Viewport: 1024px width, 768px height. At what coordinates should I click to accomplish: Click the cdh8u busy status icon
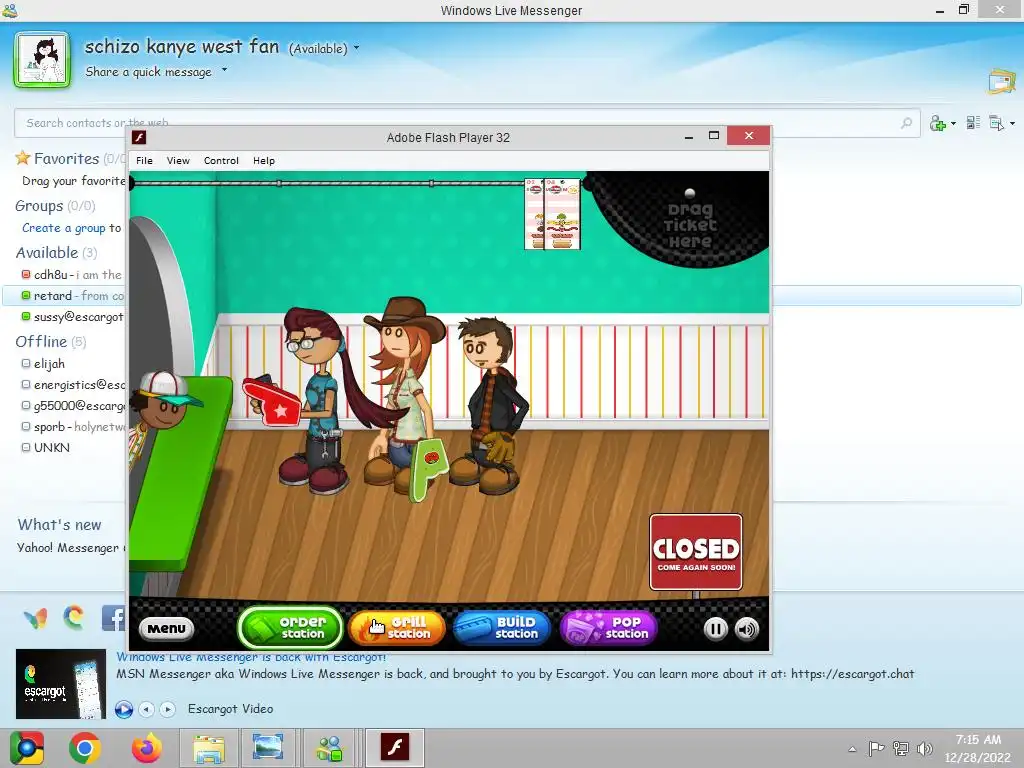26,274
